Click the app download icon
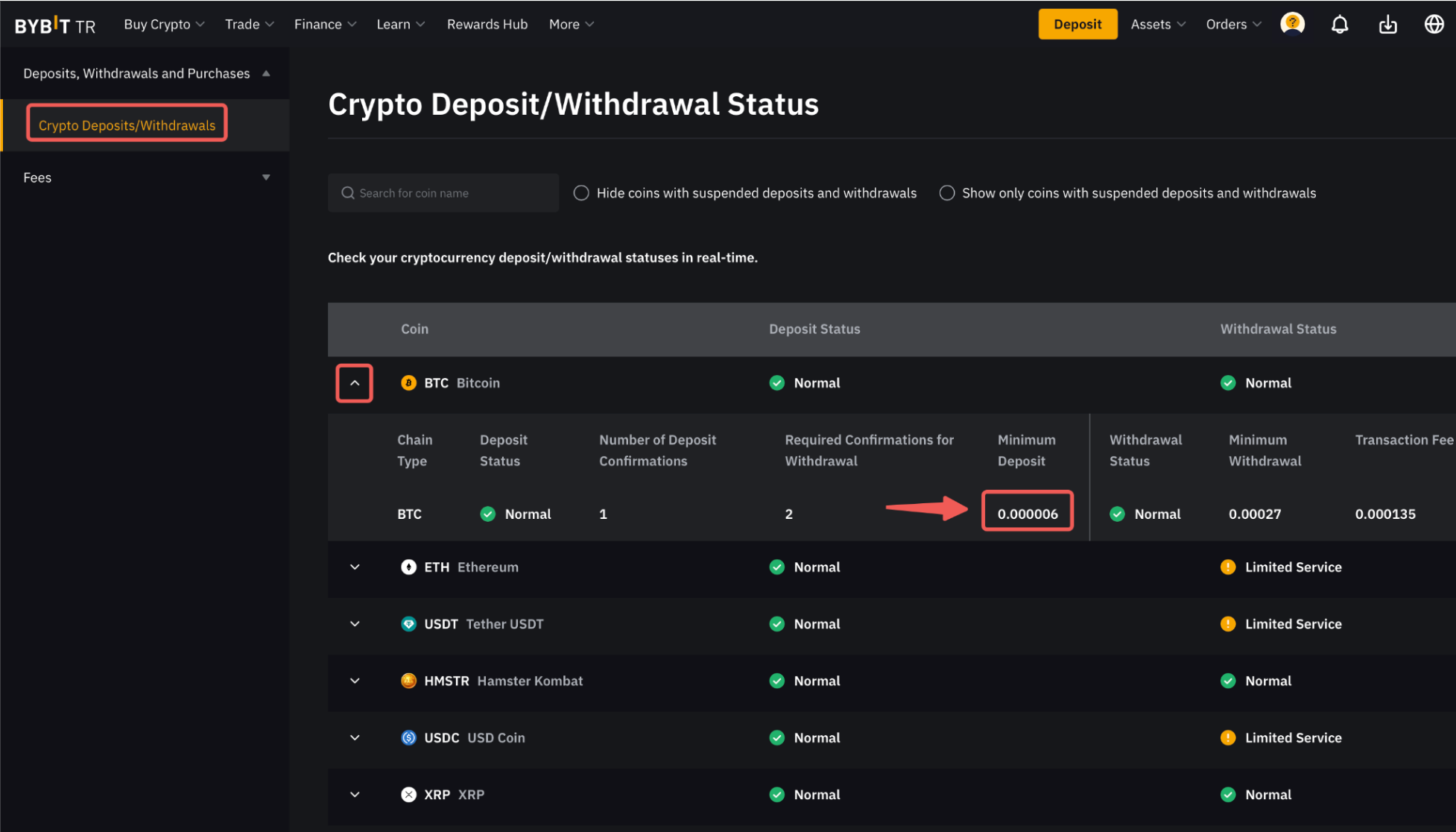The width and height of the screenshot is (1456, 832). pos(1387,25)
